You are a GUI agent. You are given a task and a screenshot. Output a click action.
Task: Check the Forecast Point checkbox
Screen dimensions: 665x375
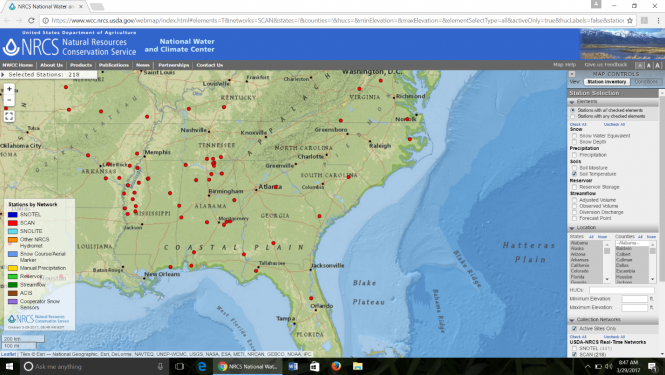tap(575, 218)
